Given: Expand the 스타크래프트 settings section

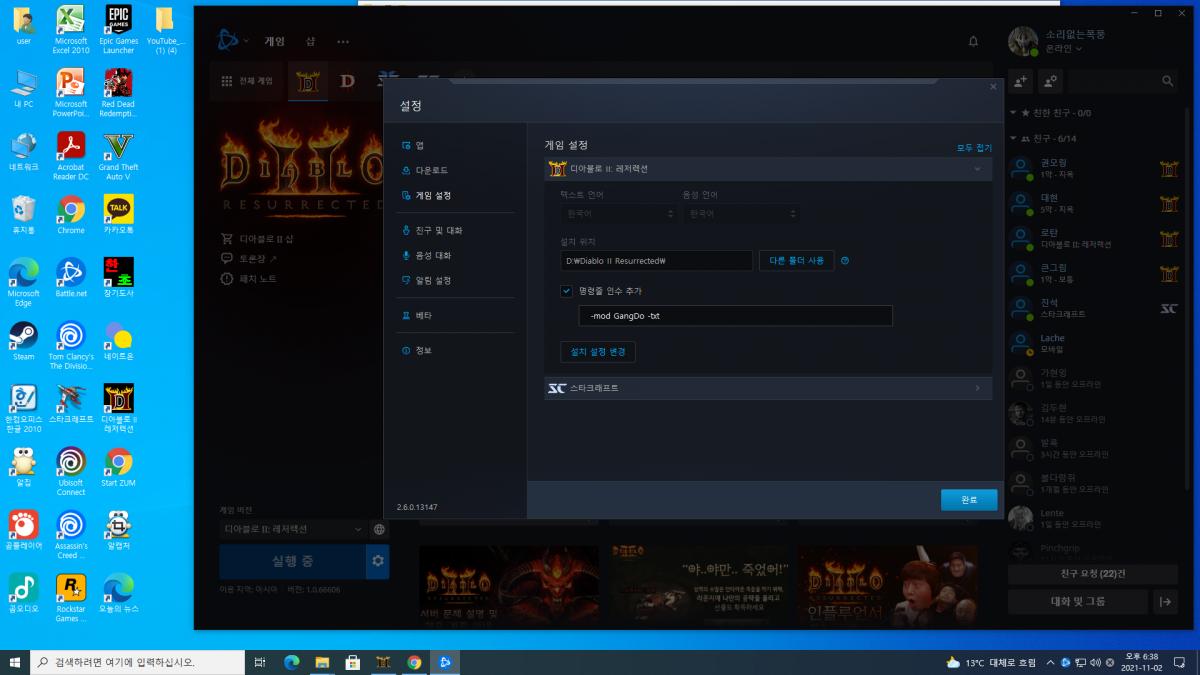Looking at the screenshot, I should pyautogui.click(x=768, y=388).
